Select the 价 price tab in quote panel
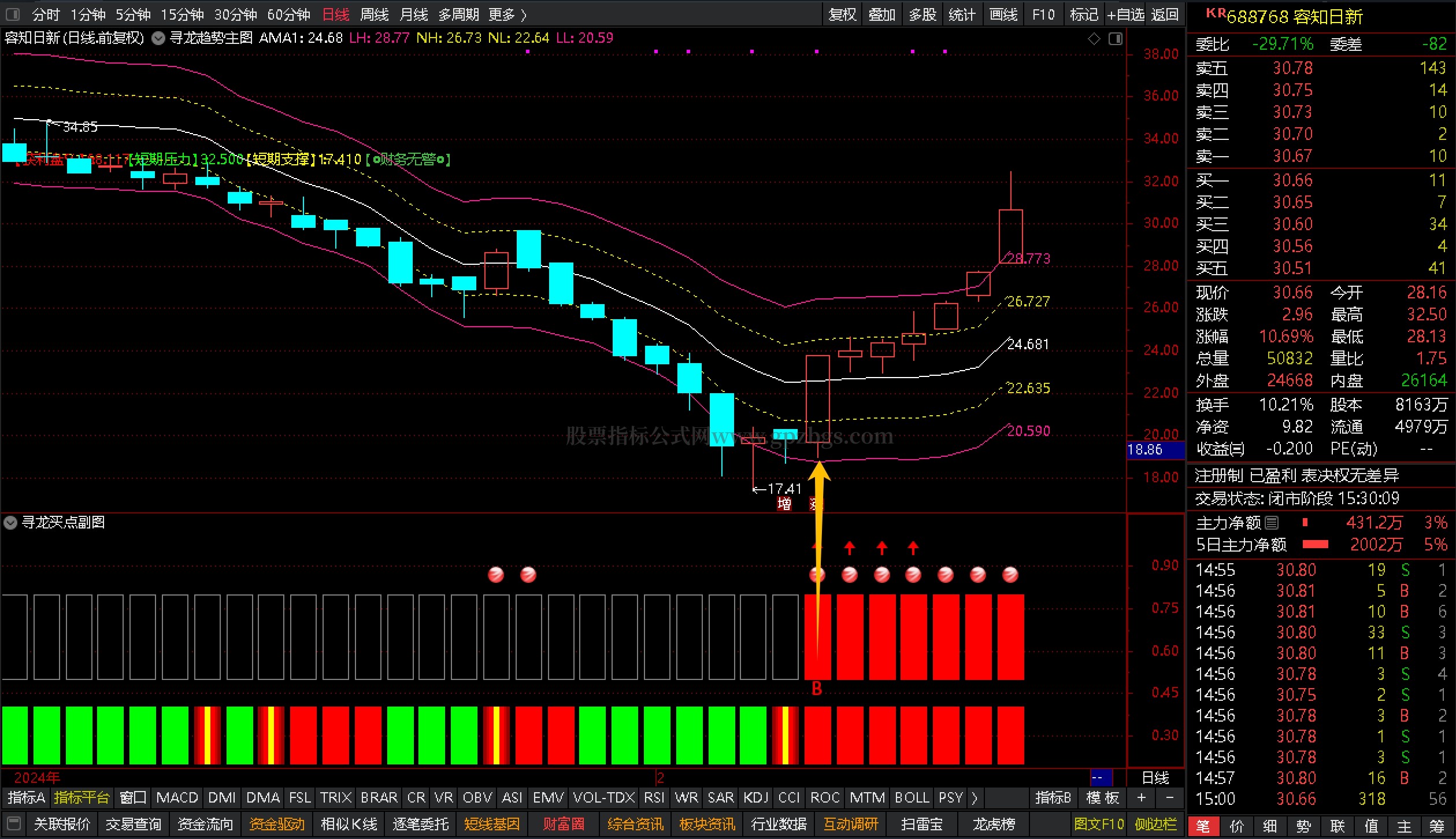This screenshot has width=1456, height=839. 1236,826
